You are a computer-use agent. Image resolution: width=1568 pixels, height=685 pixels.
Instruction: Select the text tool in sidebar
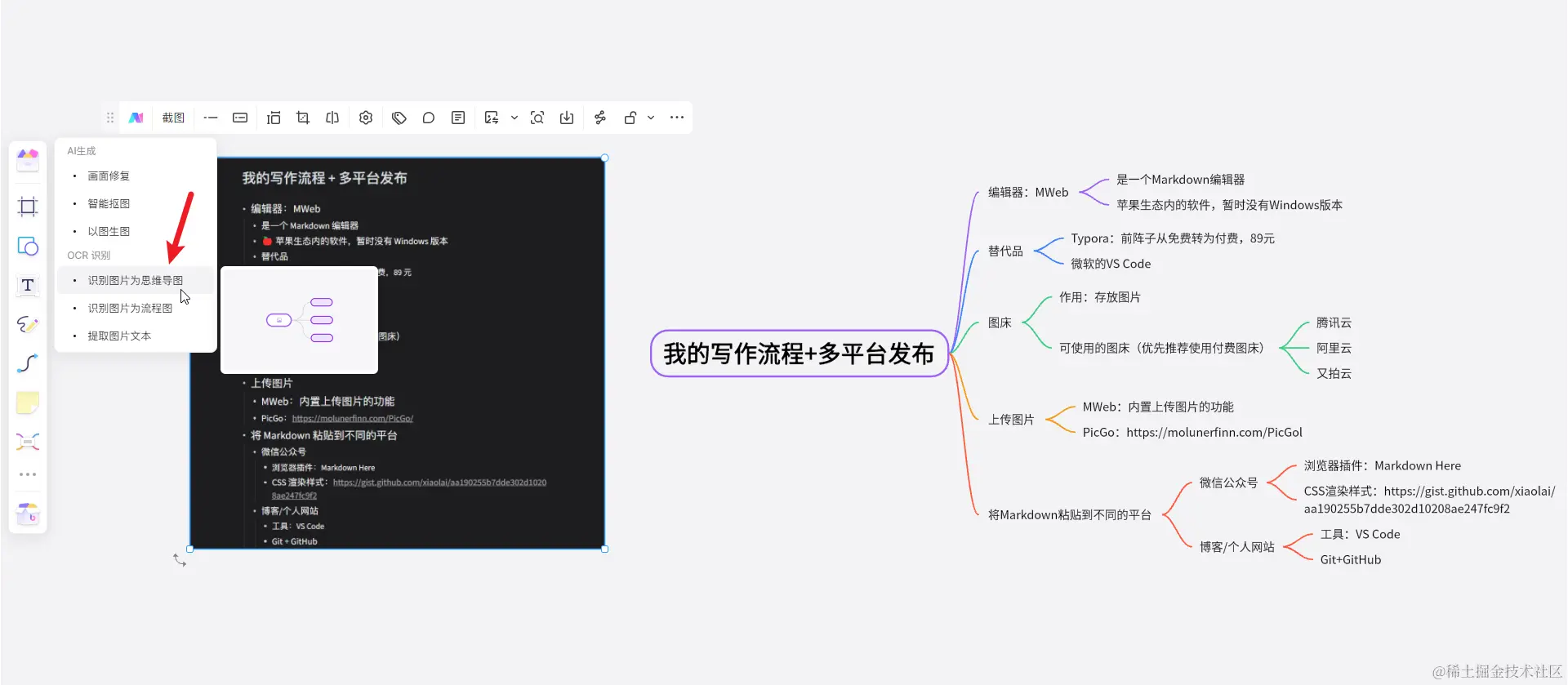28,285
